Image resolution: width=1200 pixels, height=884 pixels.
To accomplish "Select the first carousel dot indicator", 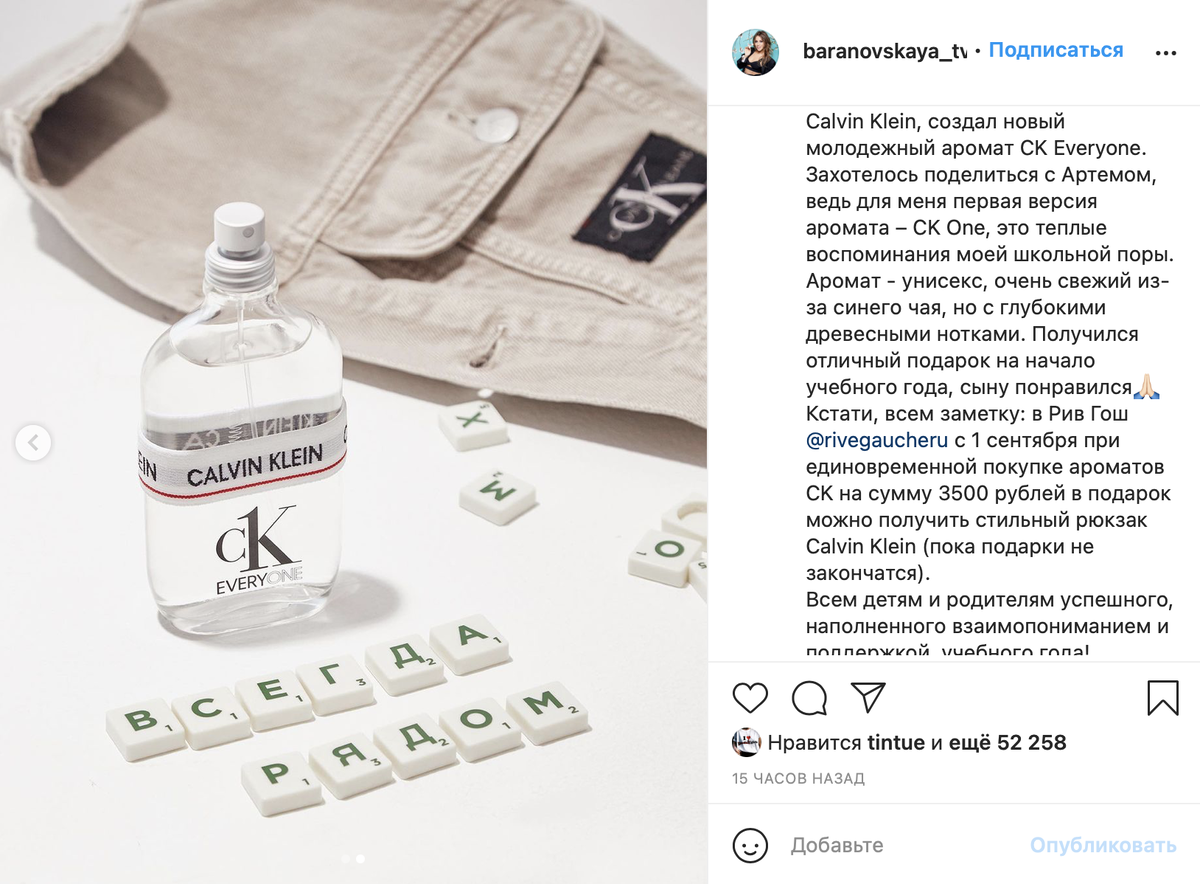I will 346,858.
